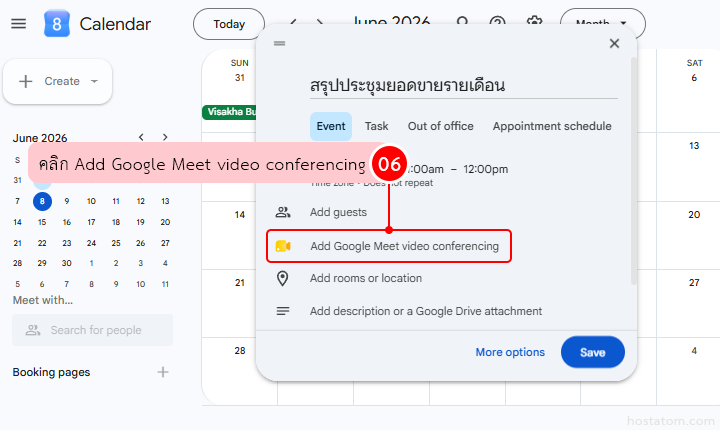Select June 15 in mini calendar
Screen dimensions: 720x430
tap(42, 222)
